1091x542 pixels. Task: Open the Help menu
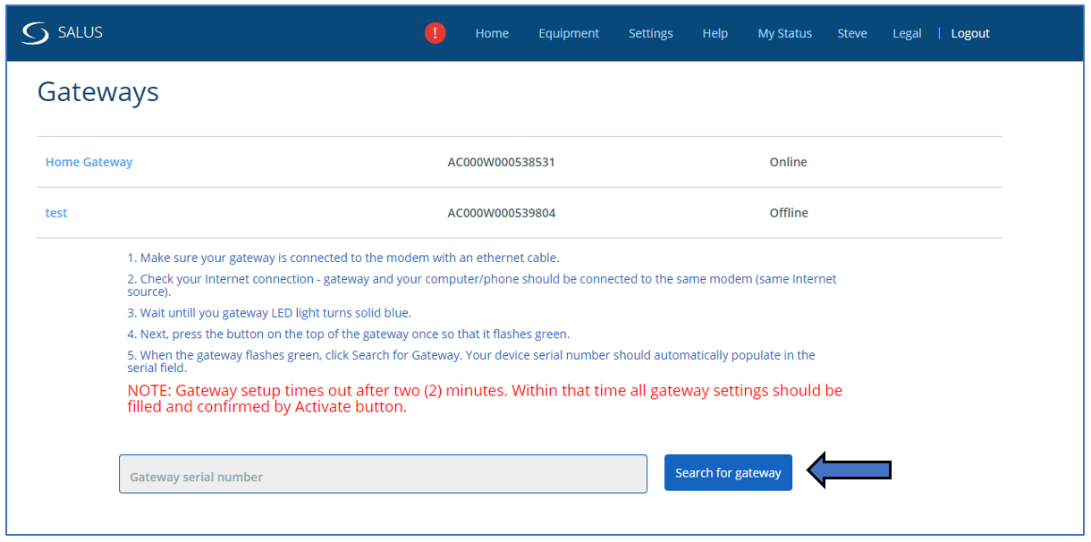click(715, 33)
